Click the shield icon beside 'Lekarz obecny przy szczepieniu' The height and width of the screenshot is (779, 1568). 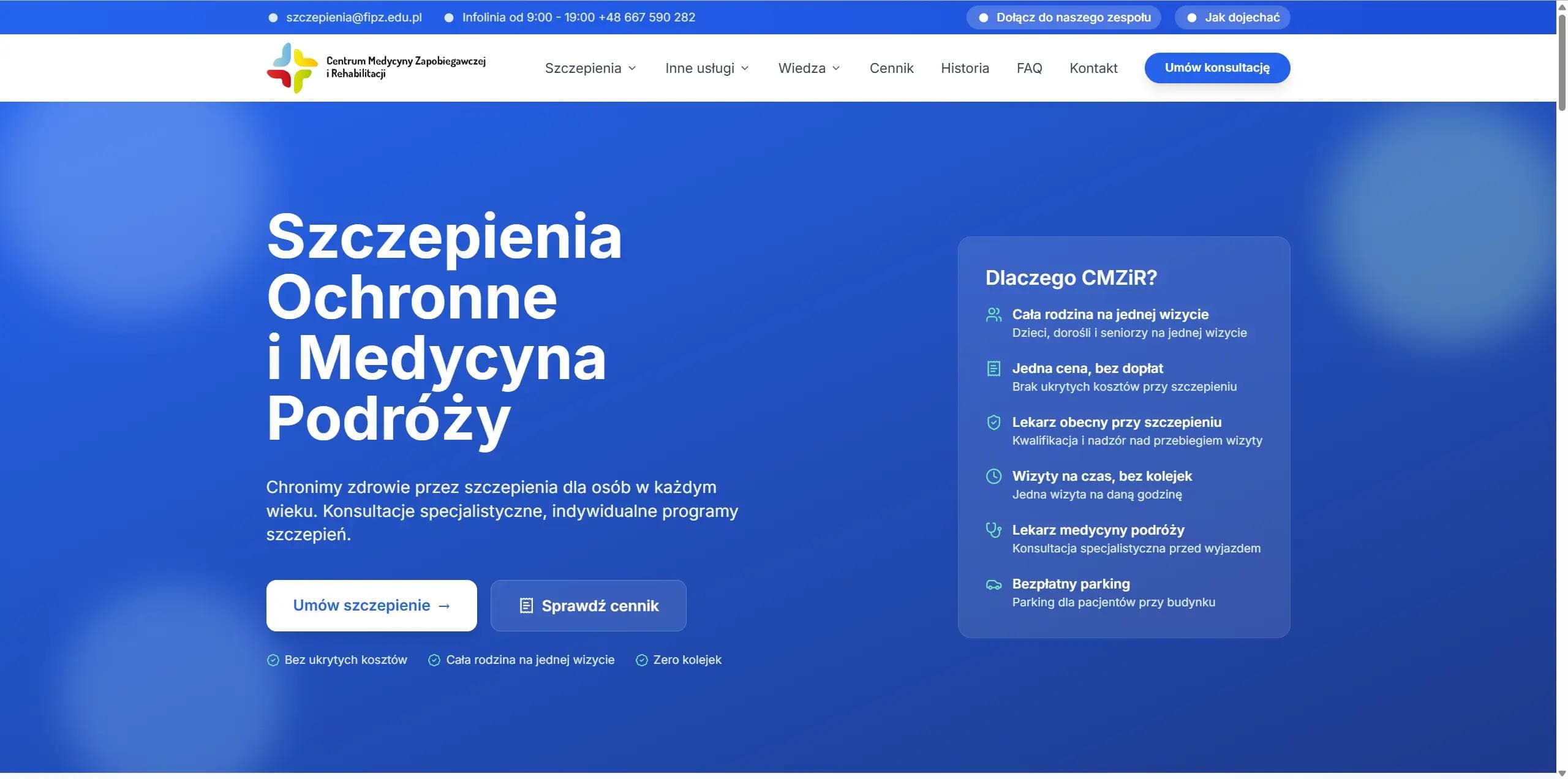(x=993, y=423)
